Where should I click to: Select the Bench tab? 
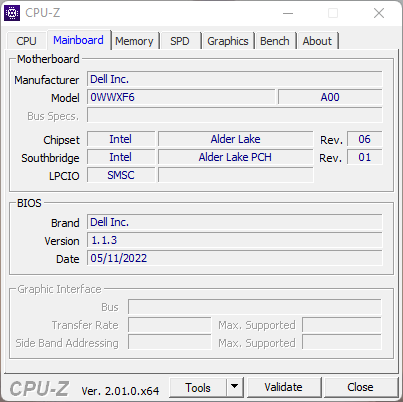275,41
